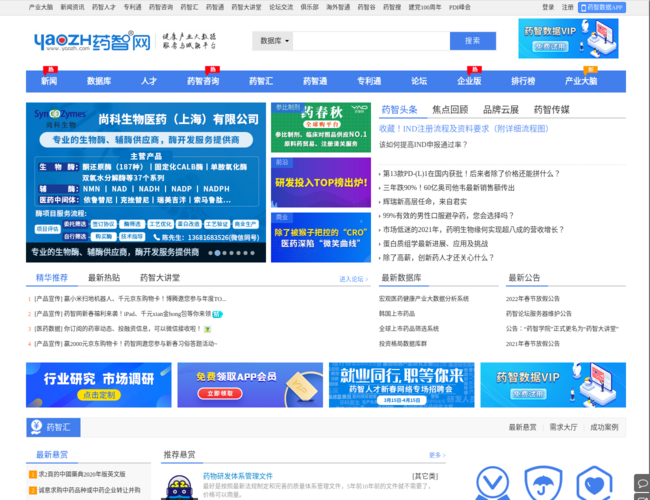Screen dimensions: 650x500
Task: Open the CRO 微笑曲线 blue thumbnail
Action: coord(321,238)
